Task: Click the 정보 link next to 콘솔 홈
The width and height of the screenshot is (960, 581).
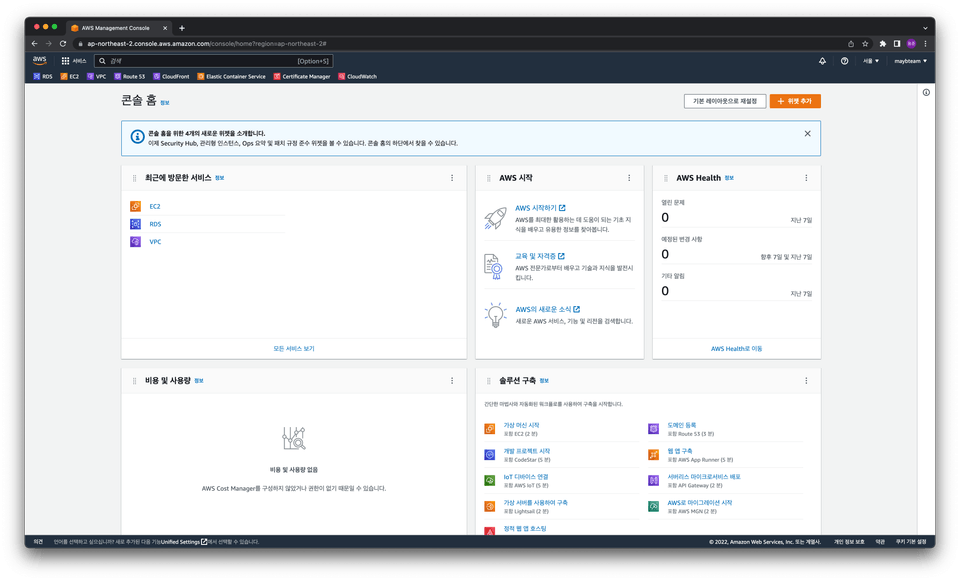Action: (x=165, y=103)
